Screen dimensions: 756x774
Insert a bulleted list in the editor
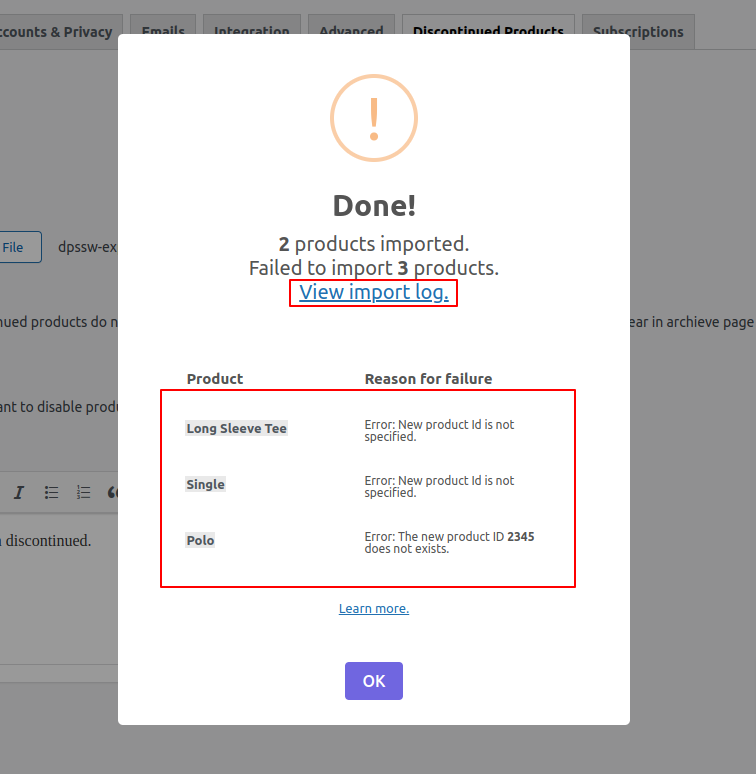(52, 492)
